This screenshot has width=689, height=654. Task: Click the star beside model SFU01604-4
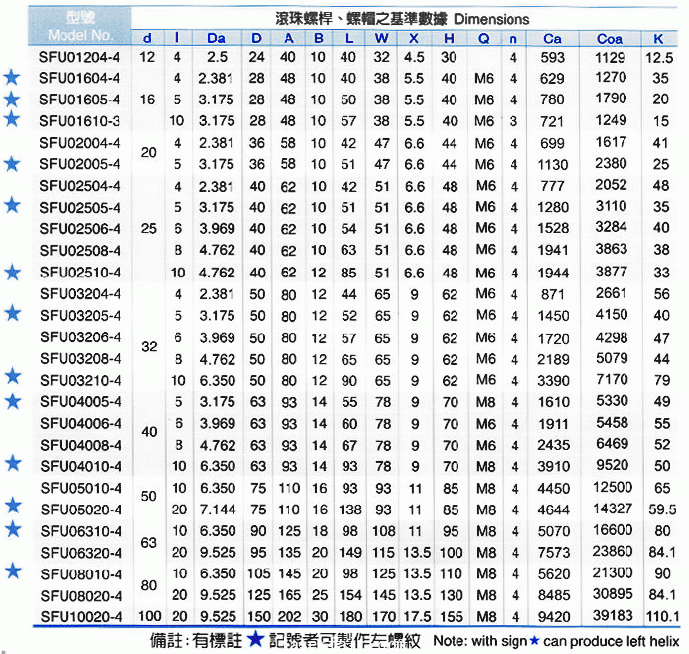pos(12,78)
